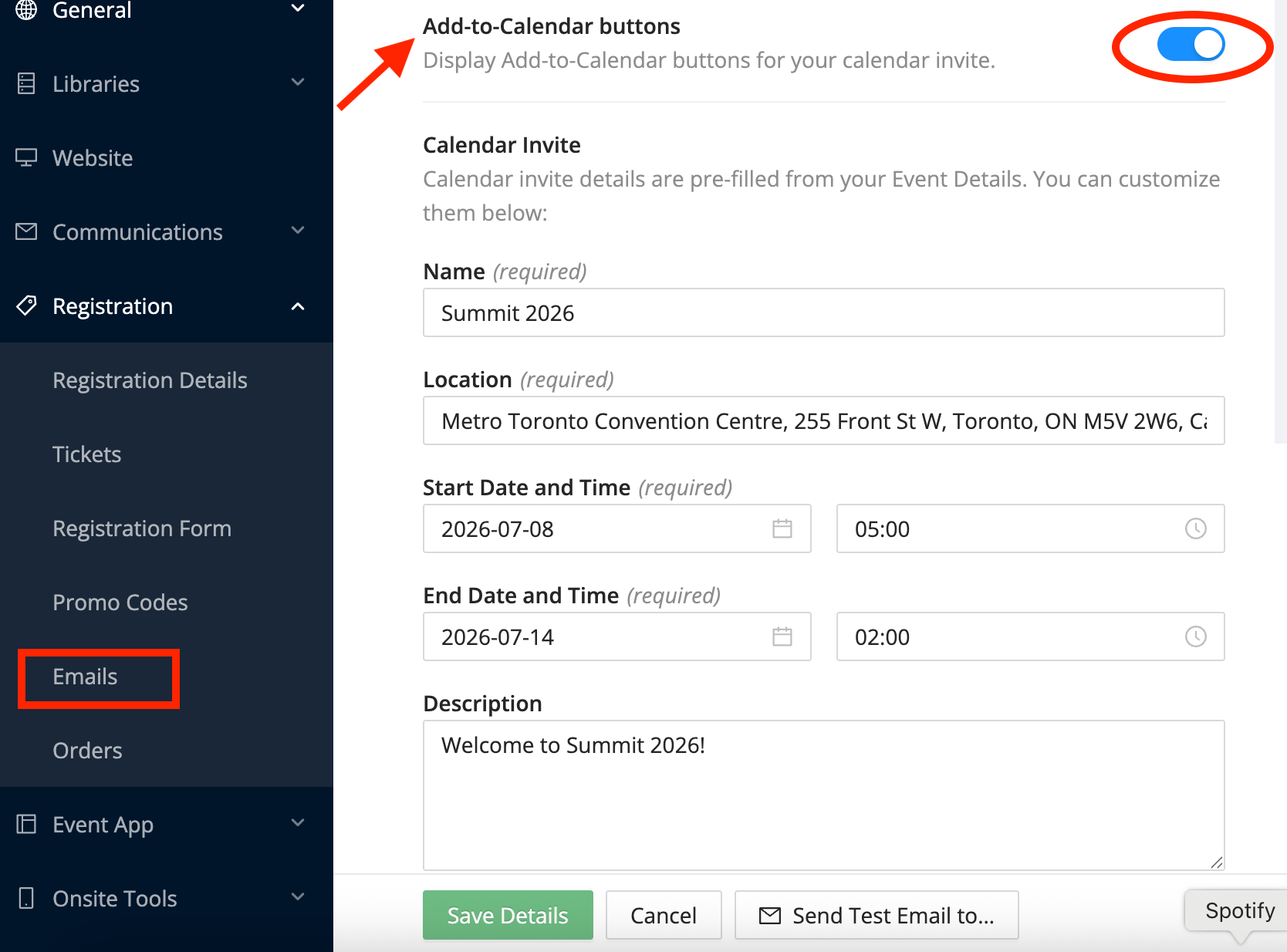The image size is (1287, 952).
Task: Click the Website monitor icon in sidebar
Action: (26, 158)
